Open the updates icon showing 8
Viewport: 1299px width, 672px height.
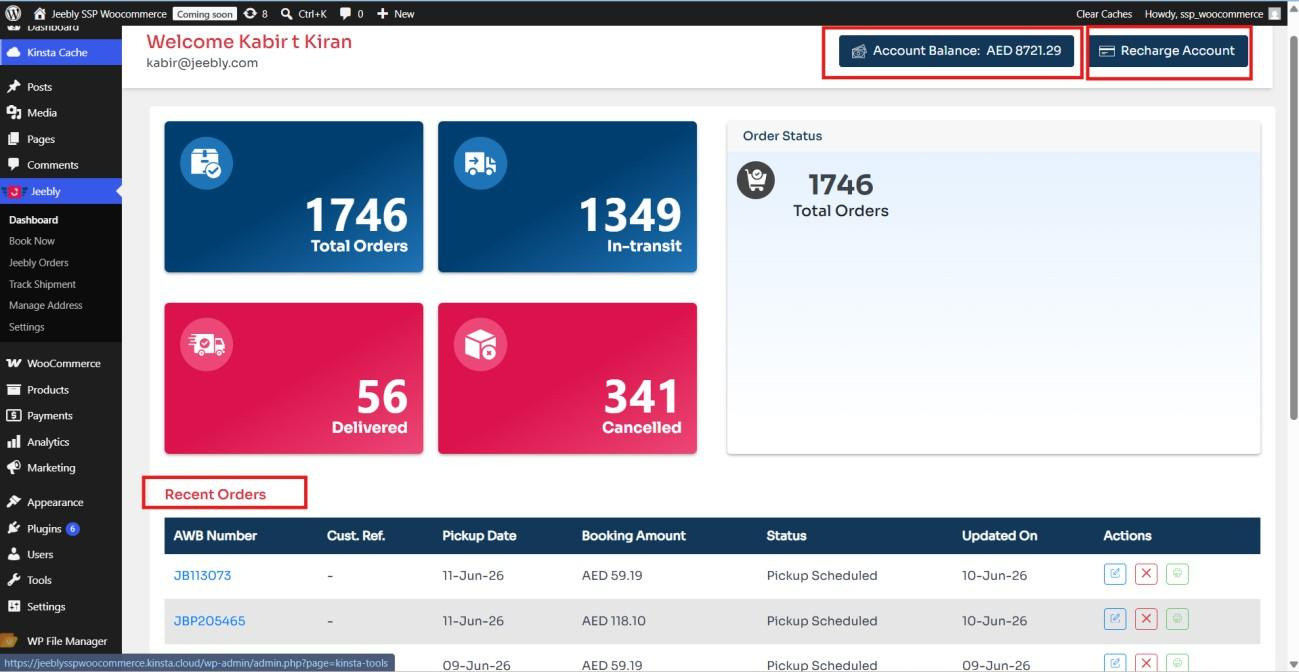[x=256, y=14]
